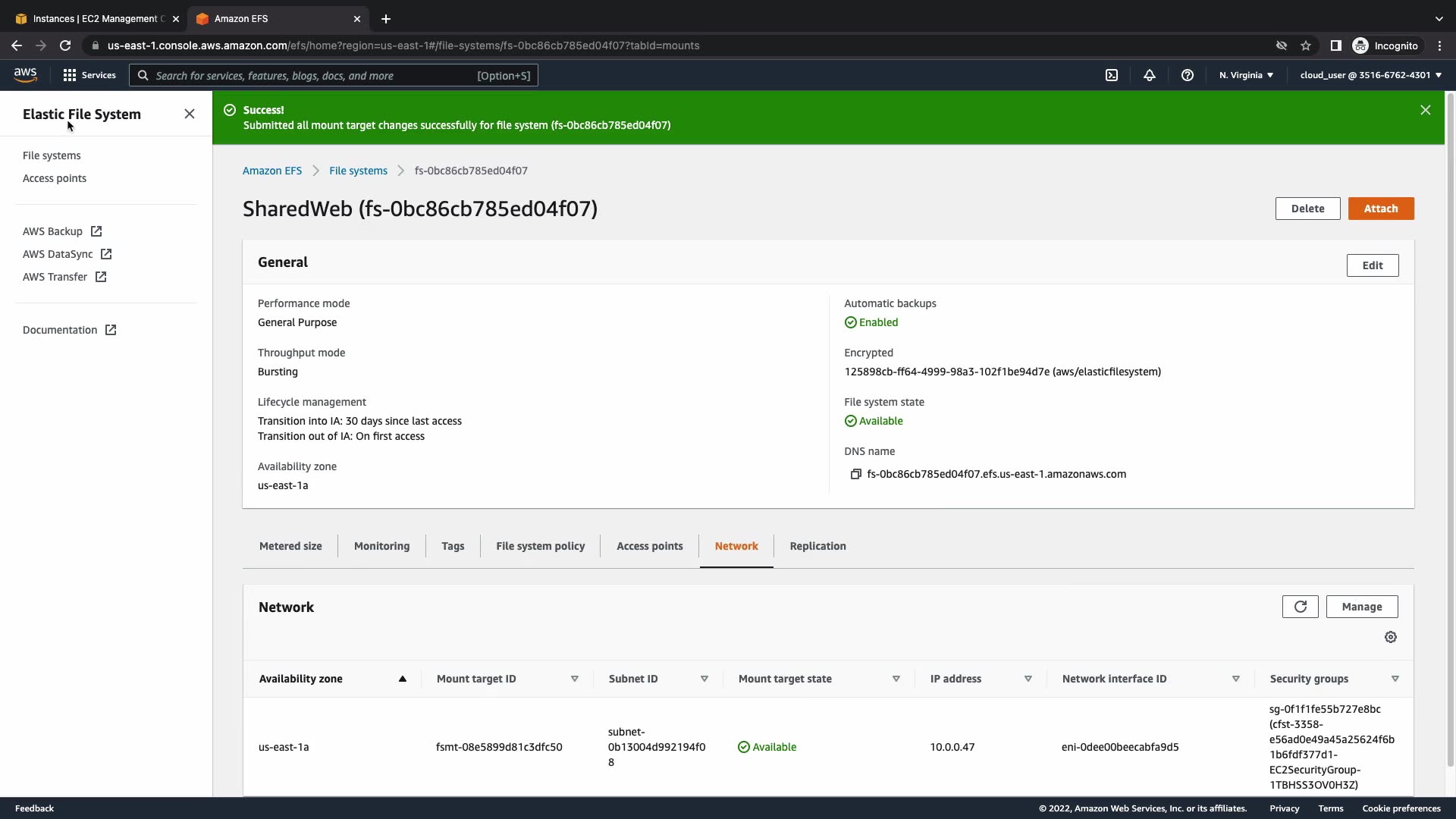The width and height of the screenshot is (1456, 819).
Task: Open the help question mark icon
Action: click(x=1188, y=75)
